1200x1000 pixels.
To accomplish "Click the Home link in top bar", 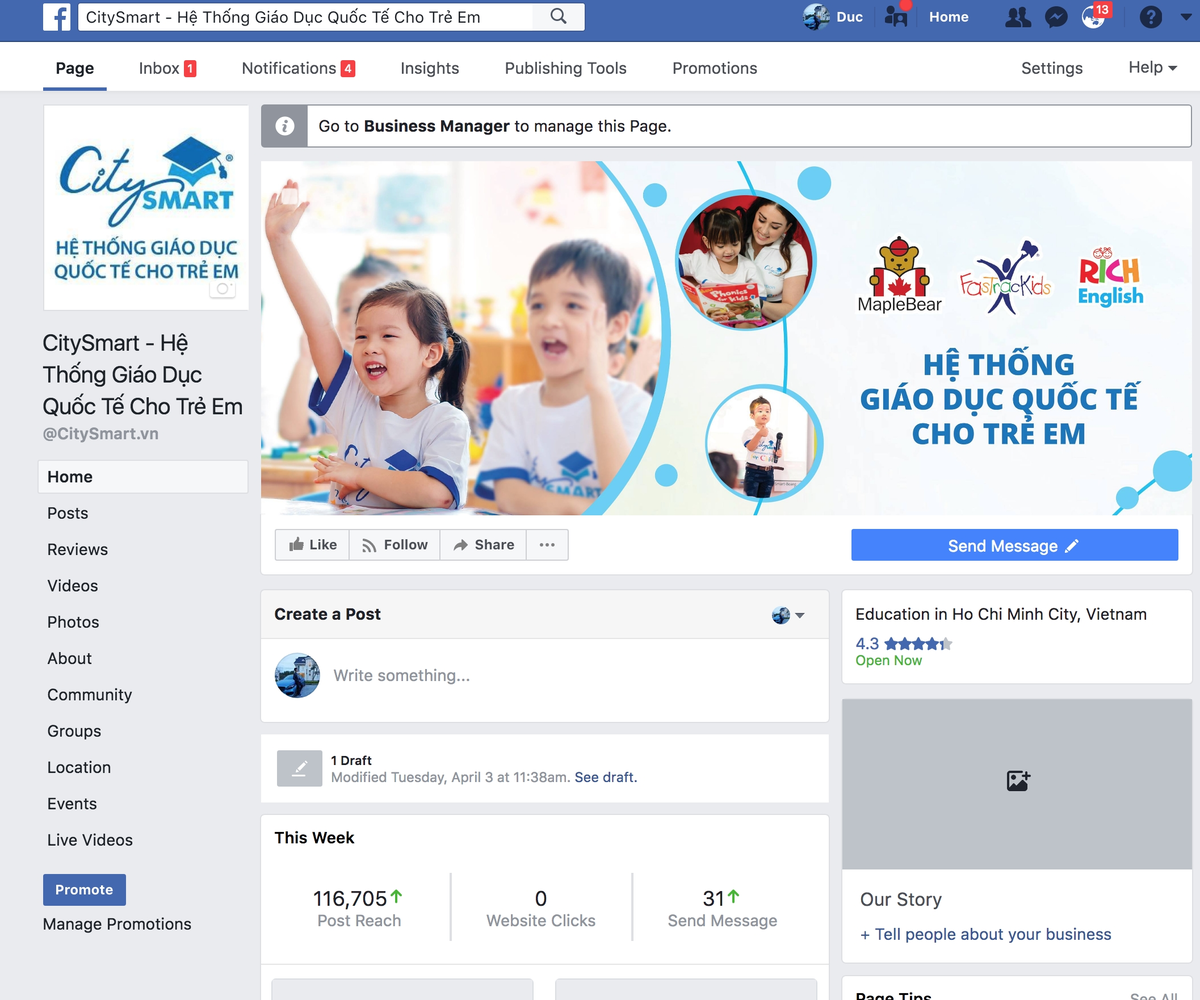I will click(949, 17).
